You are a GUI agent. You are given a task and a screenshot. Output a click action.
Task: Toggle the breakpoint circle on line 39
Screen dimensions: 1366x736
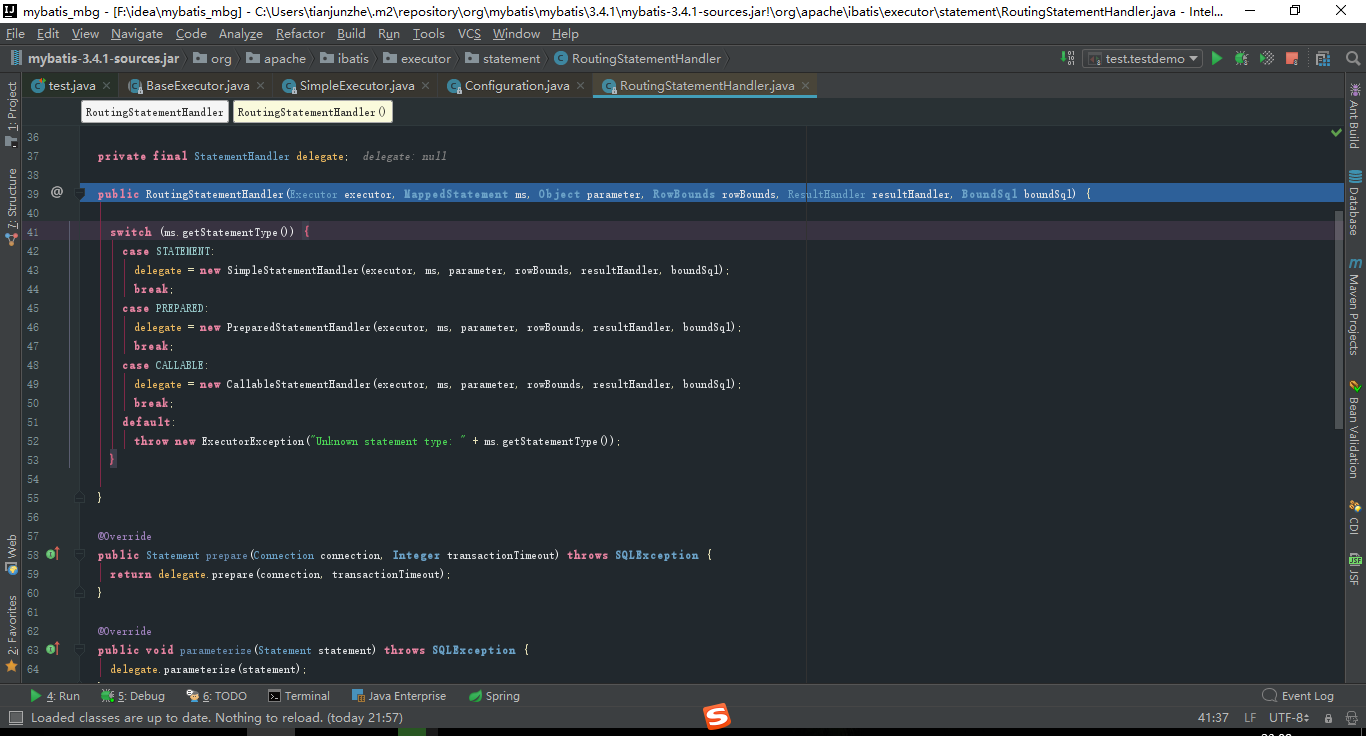57,194
